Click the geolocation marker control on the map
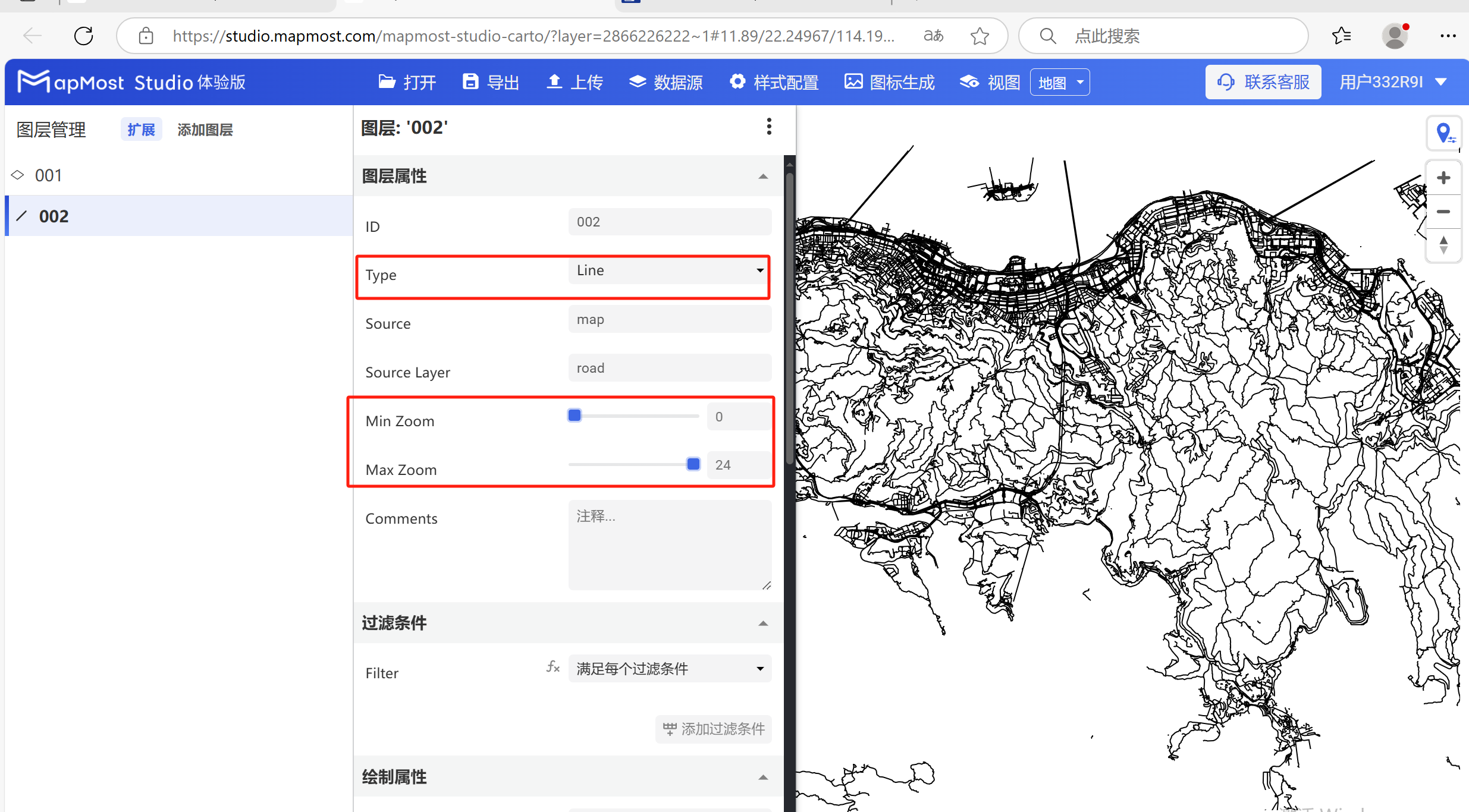The height and width of the screenshot is (812, 1469). [1444, 132]
